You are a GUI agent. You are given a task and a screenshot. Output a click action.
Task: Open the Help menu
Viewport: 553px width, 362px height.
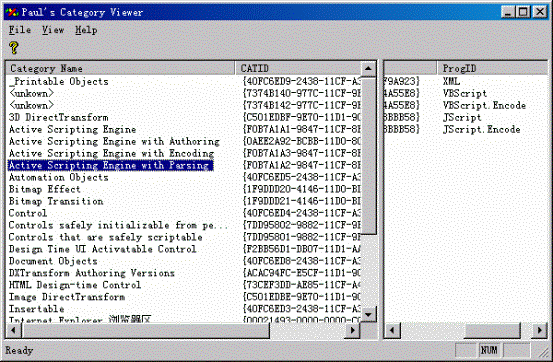pos(86,30)
